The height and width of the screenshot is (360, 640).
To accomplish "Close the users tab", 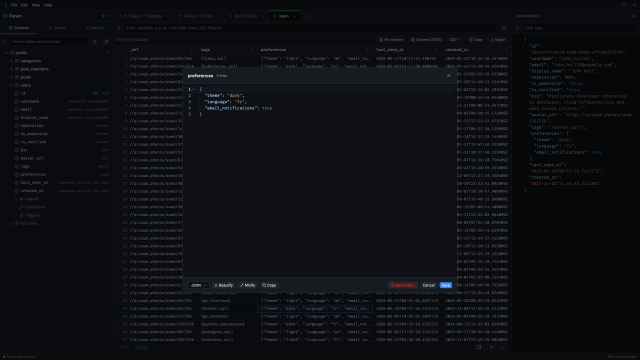I will (294, 16).
